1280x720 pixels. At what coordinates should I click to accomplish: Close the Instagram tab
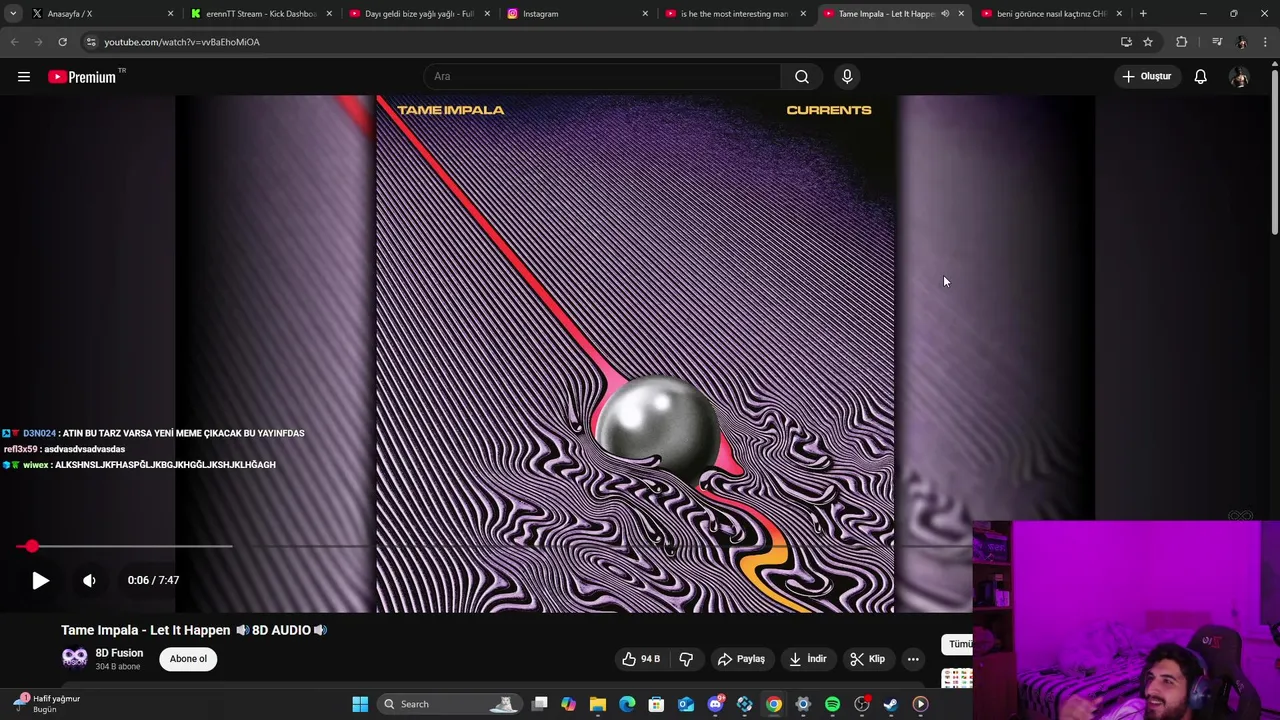pyautogui.click(x=645, y=14)
